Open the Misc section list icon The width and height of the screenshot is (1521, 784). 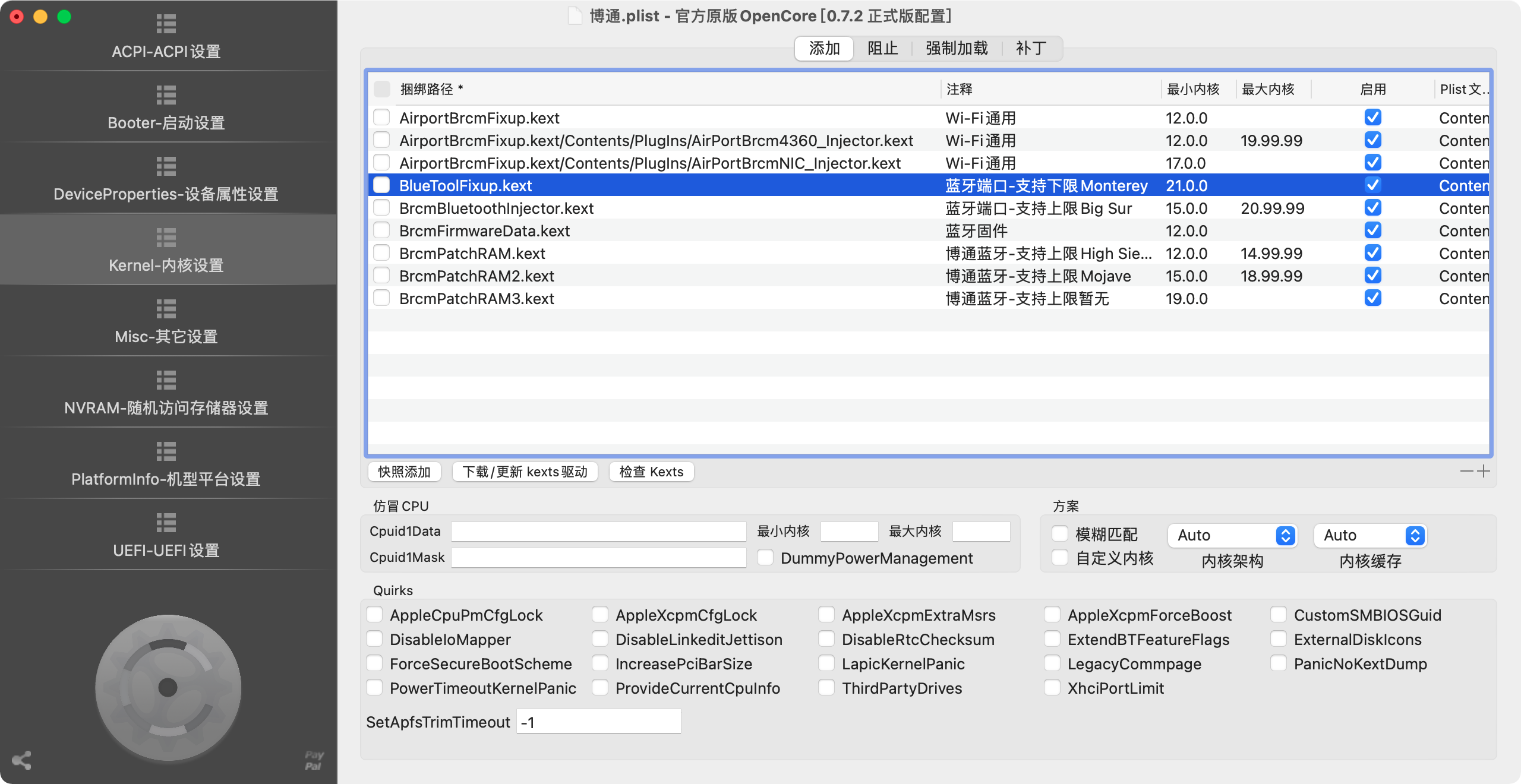(x=166, y=309)
